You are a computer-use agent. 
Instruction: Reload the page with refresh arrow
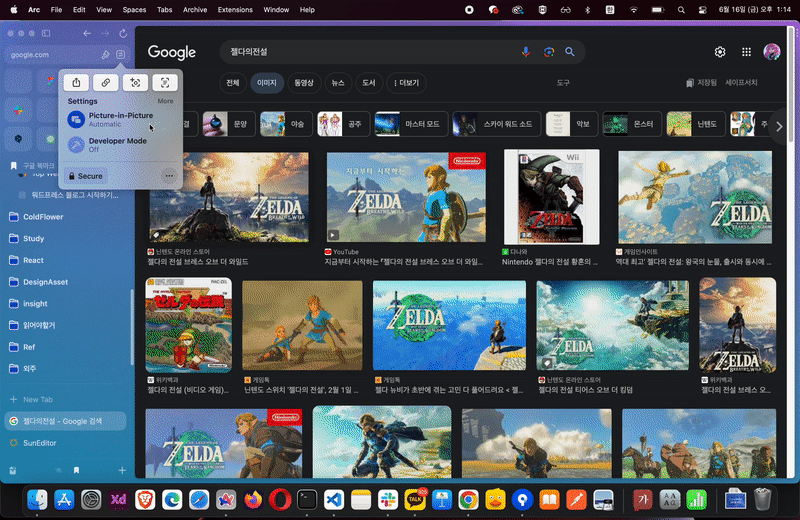pyautogui.click(x=123, y=34)
